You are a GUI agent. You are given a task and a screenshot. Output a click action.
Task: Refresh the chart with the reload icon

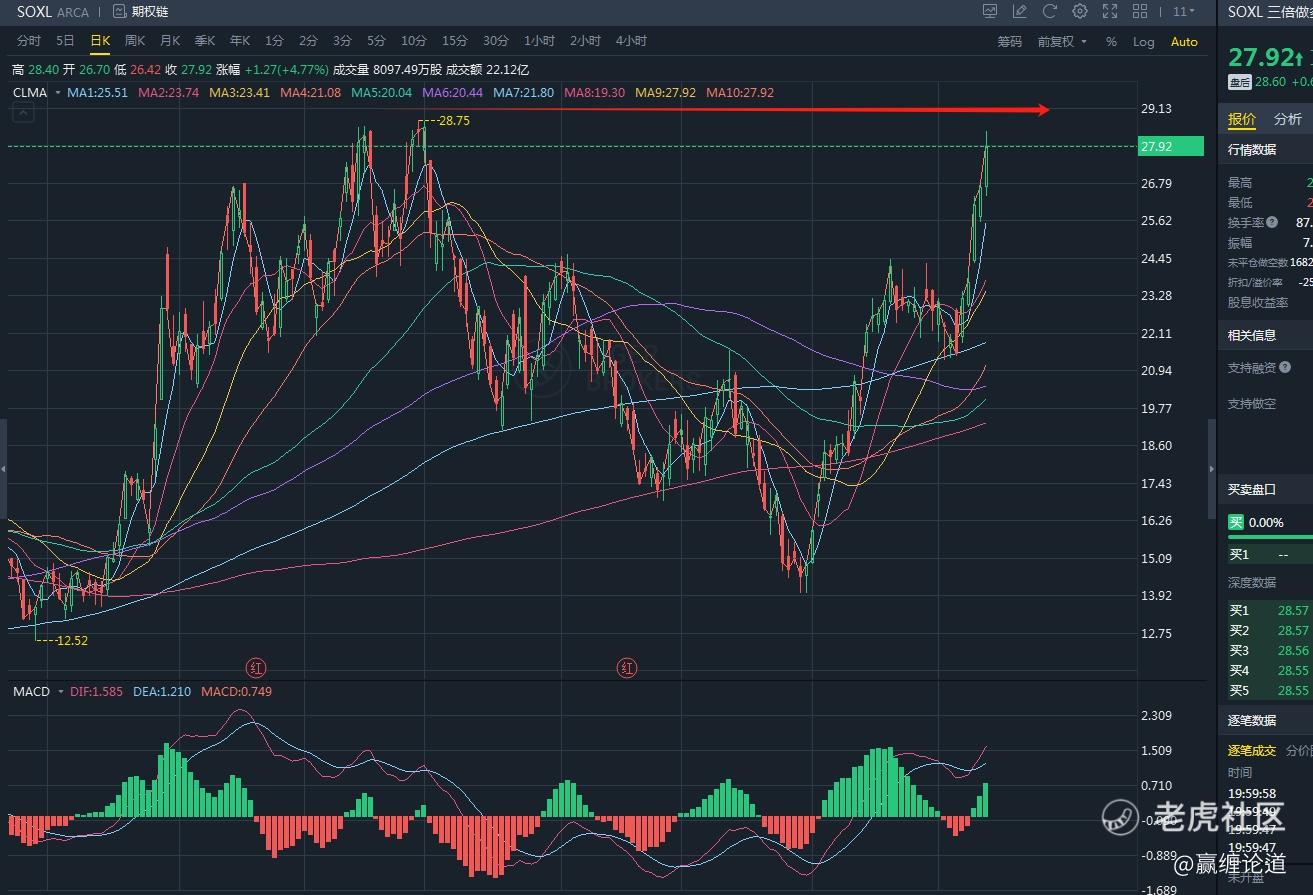coord(1050,12)
